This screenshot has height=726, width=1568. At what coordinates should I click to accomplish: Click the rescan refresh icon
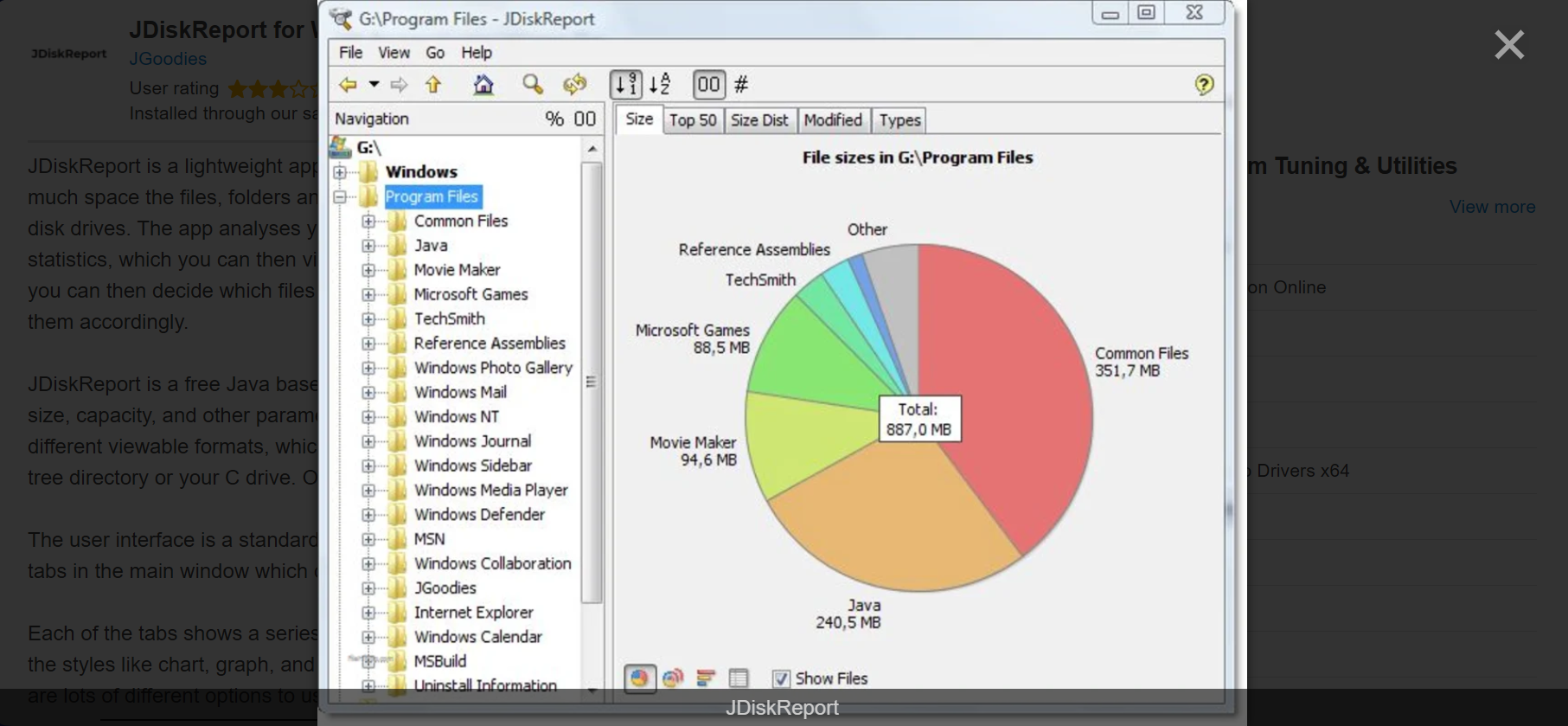point(574,85)
